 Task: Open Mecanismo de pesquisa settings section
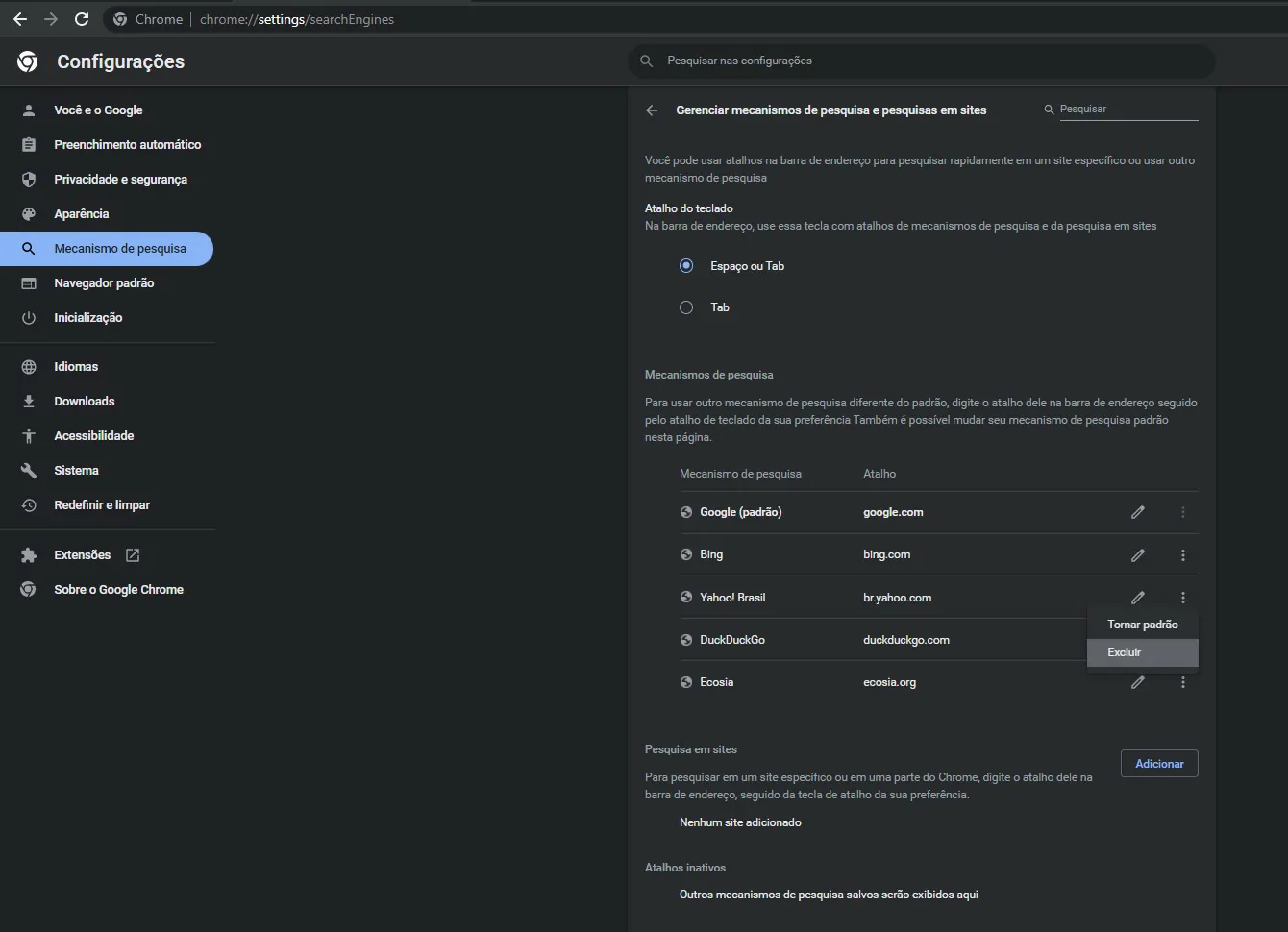coord(107,249)
